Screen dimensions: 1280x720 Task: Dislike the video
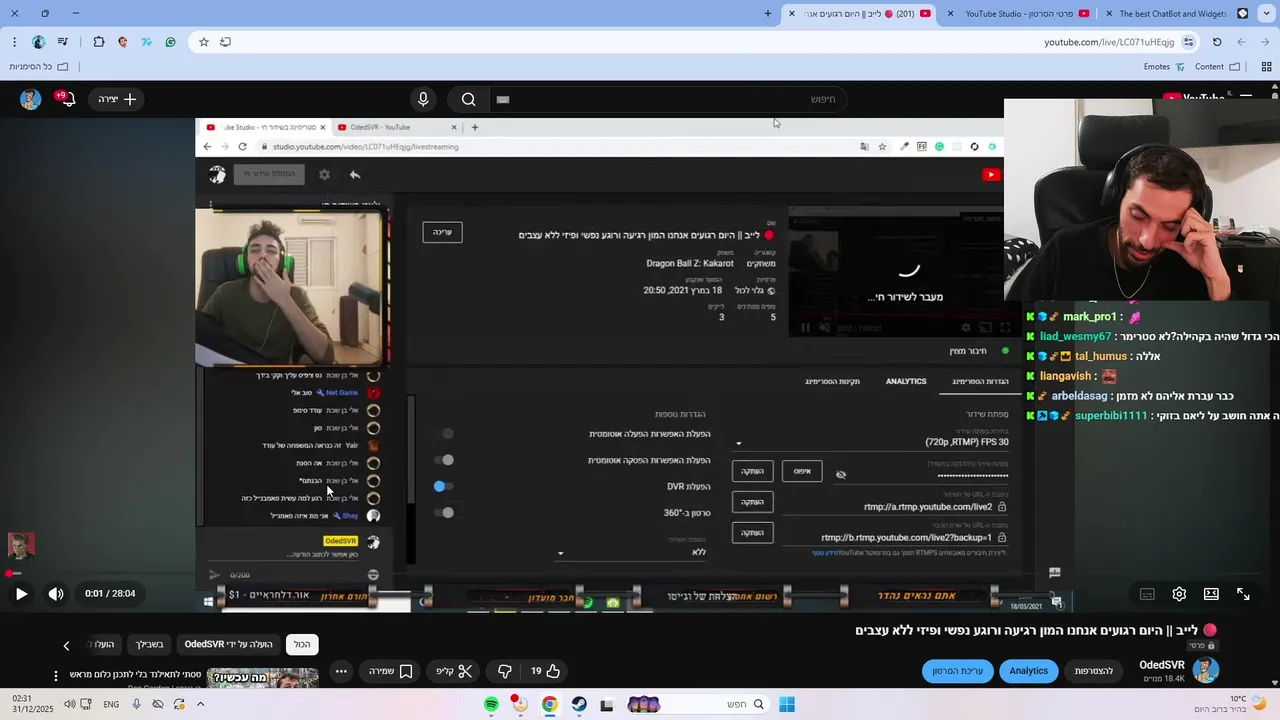(x=505, y=671)
